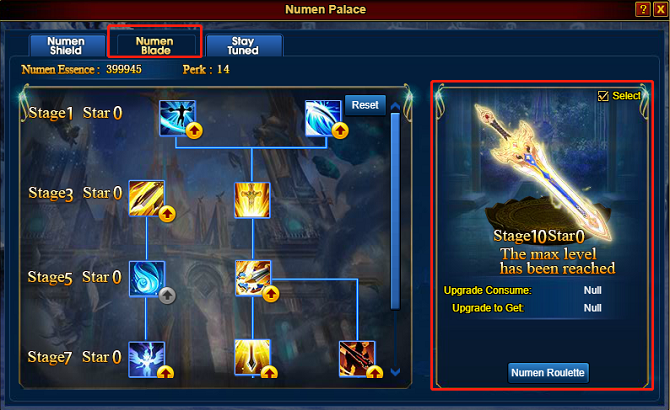
Task: Click the Reset button
Action: point(365,105)
